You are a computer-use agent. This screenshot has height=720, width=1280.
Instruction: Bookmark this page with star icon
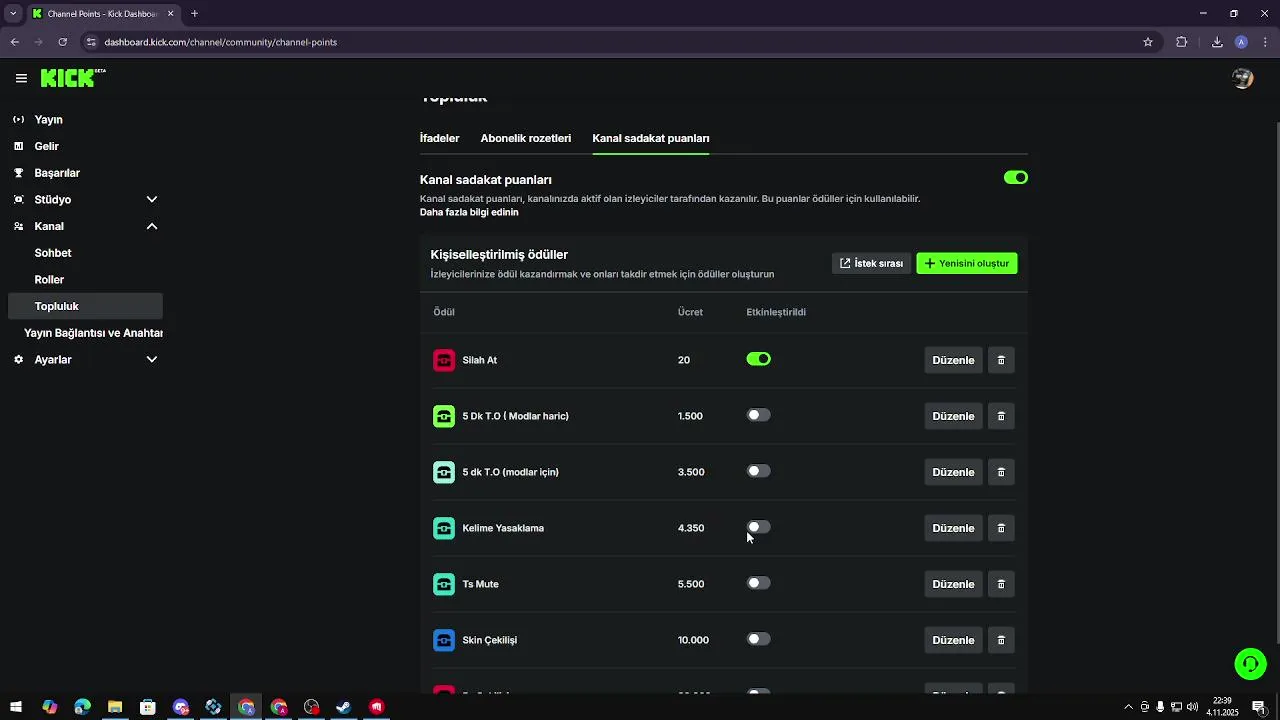[1148, 42]
